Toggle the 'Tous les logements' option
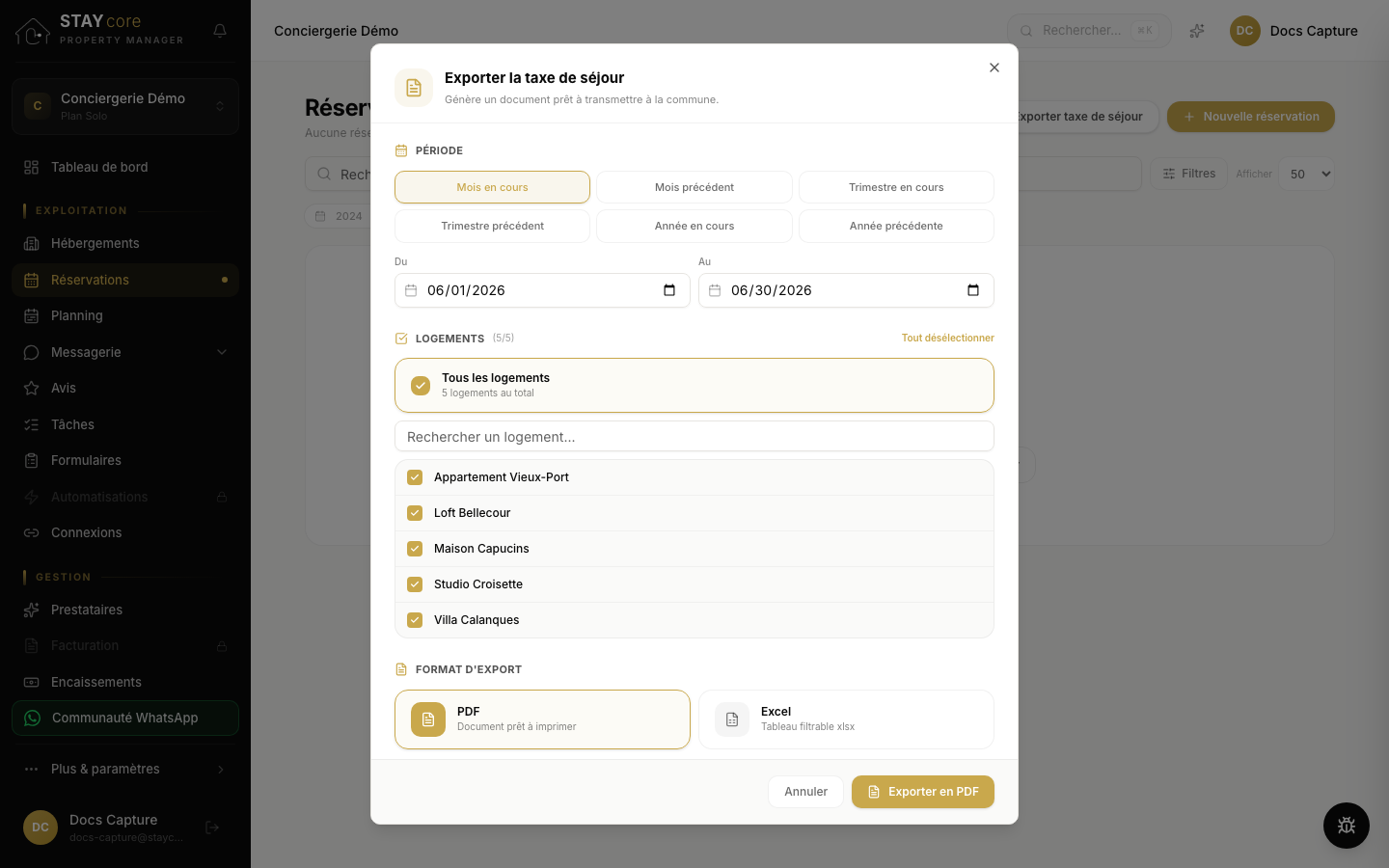Image resolution: width=1389 pixels, height=868 pixels. [x=694, y=385]
